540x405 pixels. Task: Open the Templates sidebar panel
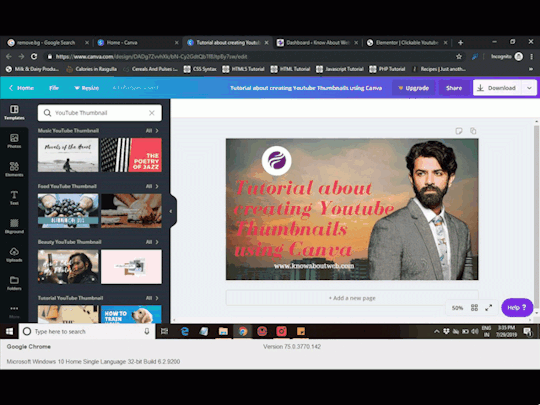(x=14, y=113)
